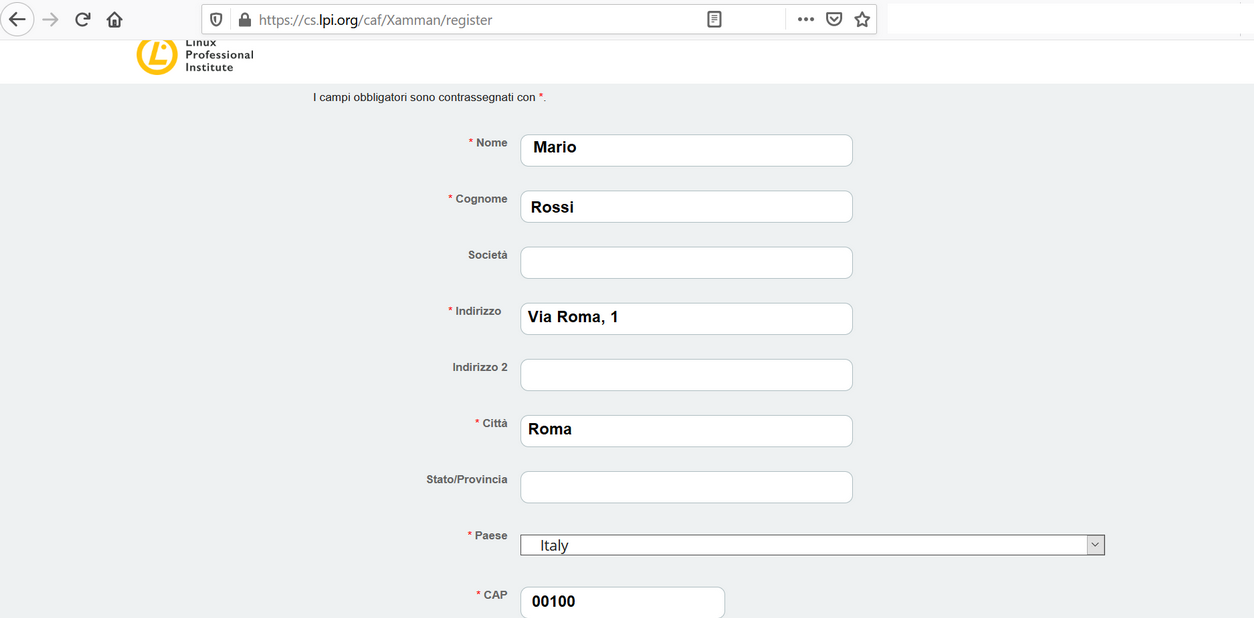Click the Indirizzo 2 label
This screenshot has width=1254, height=618.
(x=480, y=367)
